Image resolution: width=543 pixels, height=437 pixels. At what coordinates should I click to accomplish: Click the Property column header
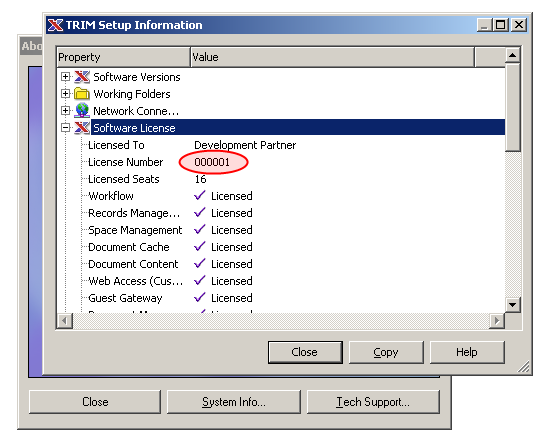pos(124,57)
